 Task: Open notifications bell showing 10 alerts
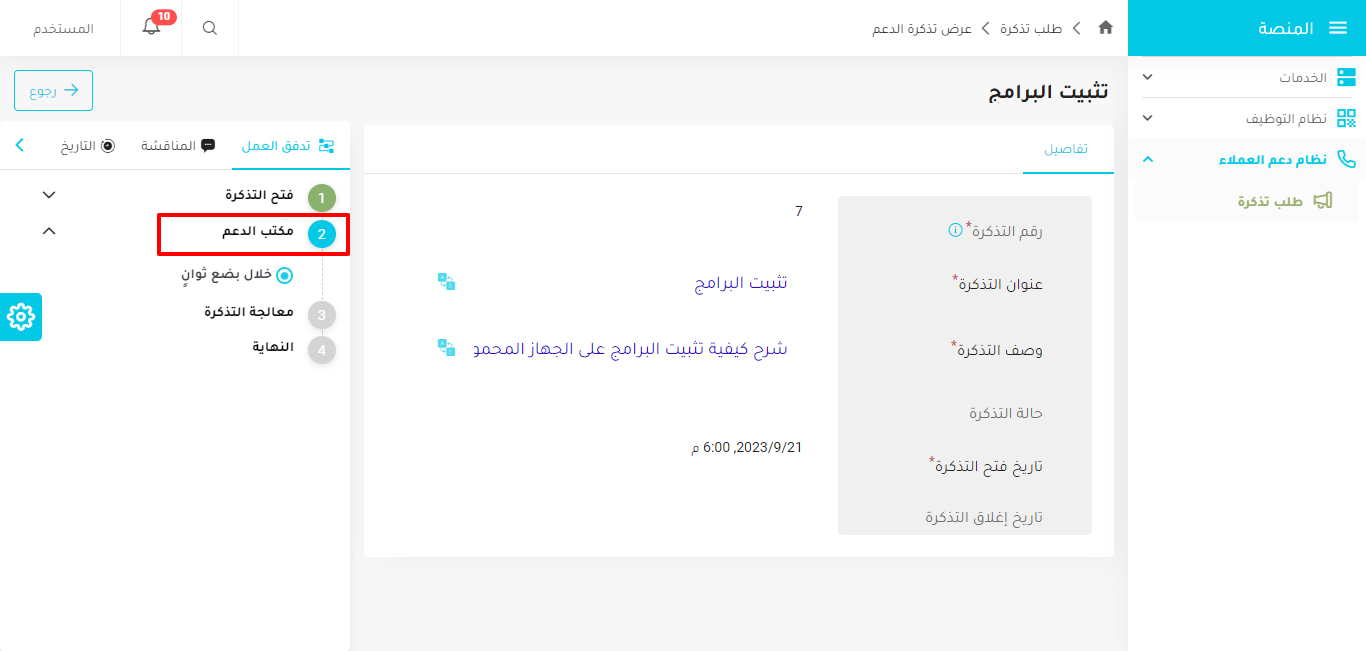pos(151,28)
